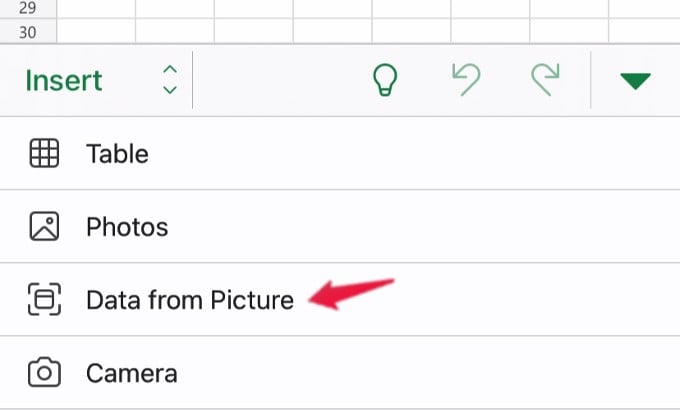Screen dimensions: 680x410
Task: Open the Insert ribbon tab label
Action: click(64, 81)
